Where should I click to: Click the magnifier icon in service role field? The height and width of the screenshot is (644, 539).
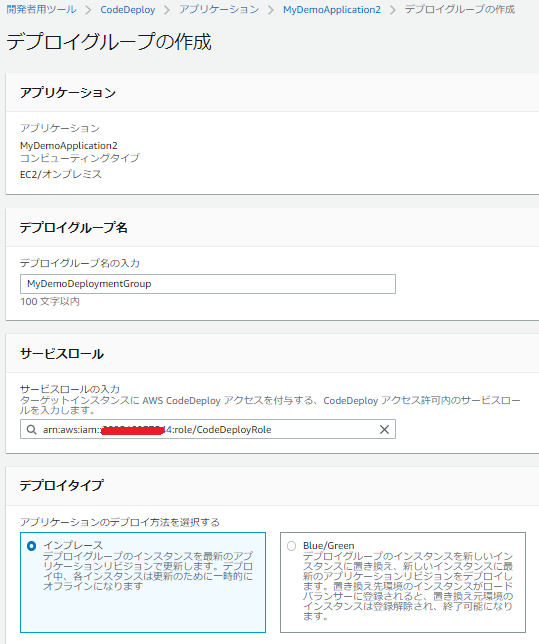click(x=32, y=430)
